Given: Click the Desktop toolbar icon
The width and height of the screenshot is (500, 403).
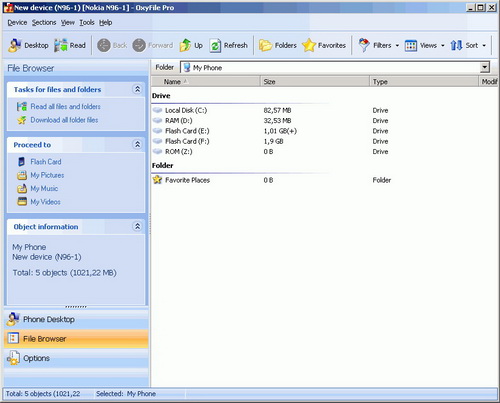Looking at the screenshot, I should click(x=14, y=45).
